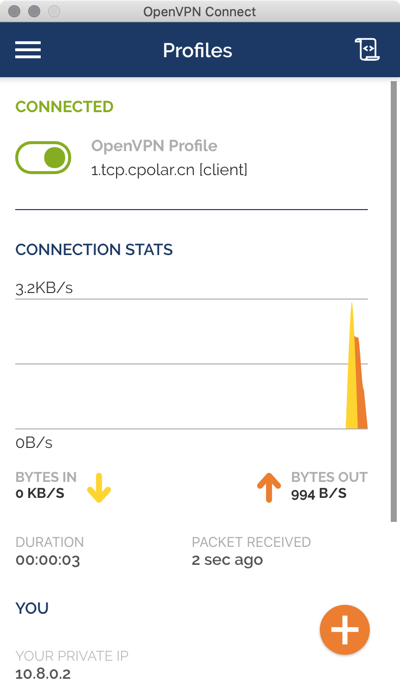Click the private IP 10.8.0.2
Viewport: 400px width, 685px height.
(43, 674)
